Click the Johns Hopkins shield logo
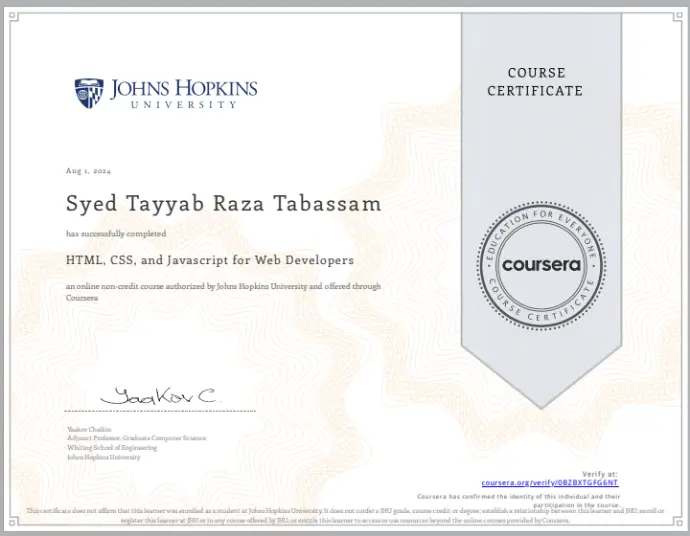The image size is (690, 536). click(x=89, y=93)
